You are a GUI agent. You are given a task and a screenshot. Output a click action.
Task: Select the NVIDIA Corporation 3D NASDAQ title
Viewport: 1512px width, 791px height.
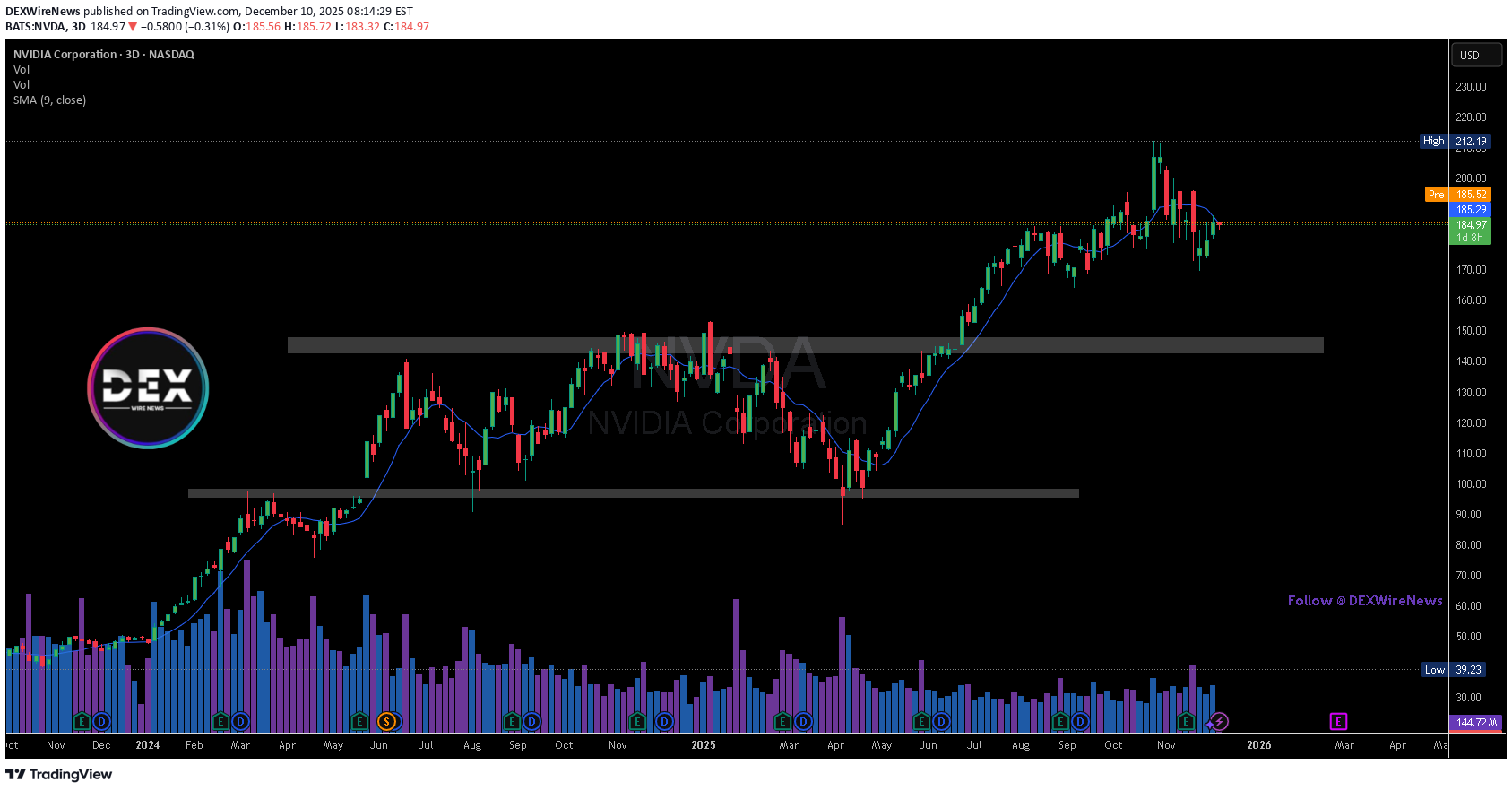point(104,55)
